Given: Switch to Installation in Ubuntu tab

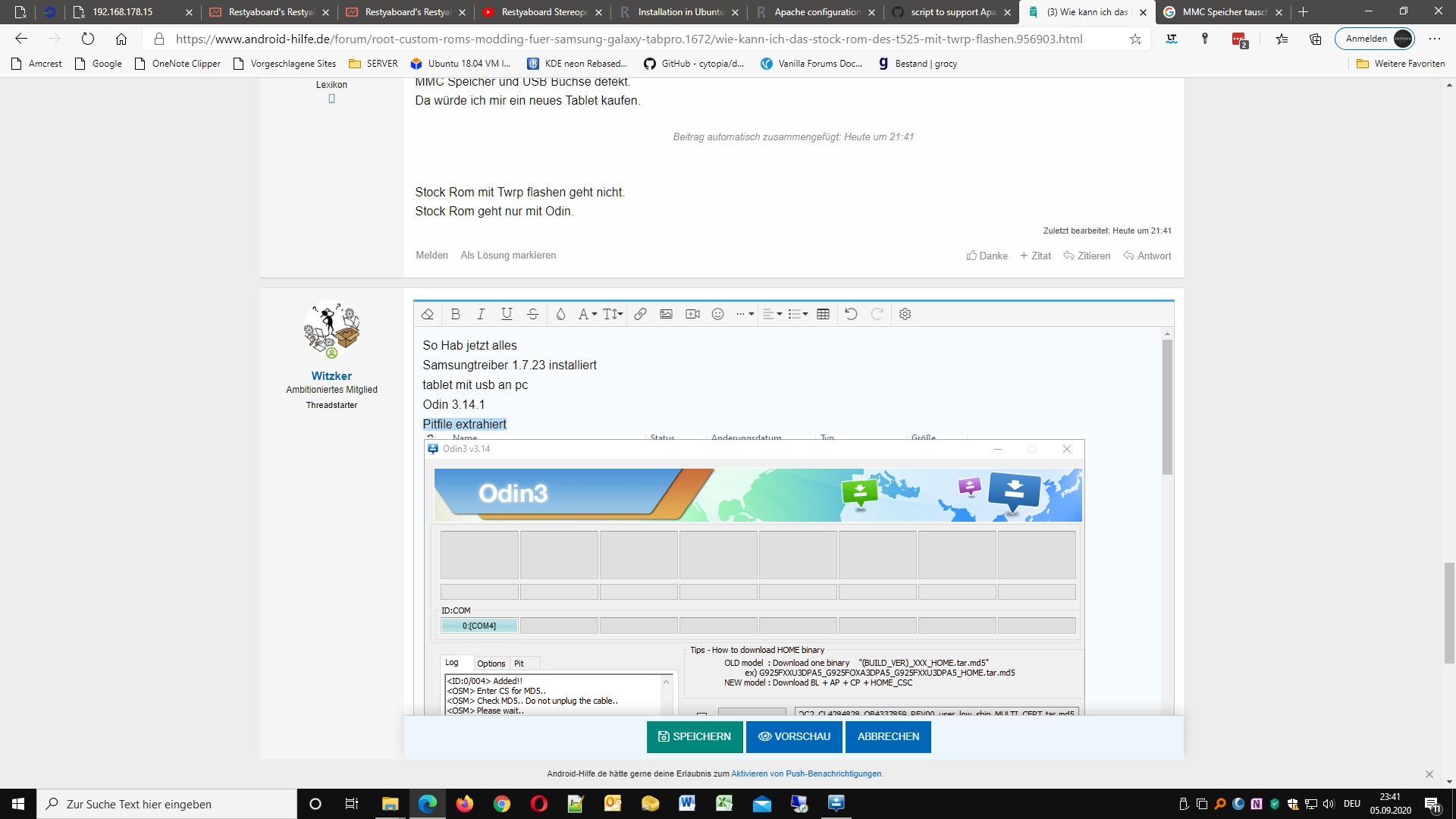Looking at the screenshot, I should click(x=680, y=12).
